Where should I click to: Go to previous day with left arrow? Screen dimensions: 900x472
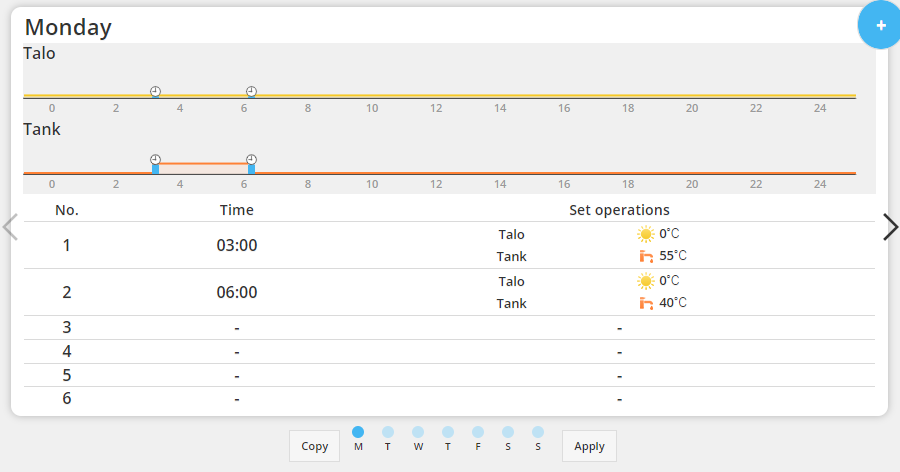(x=10, y=227)
